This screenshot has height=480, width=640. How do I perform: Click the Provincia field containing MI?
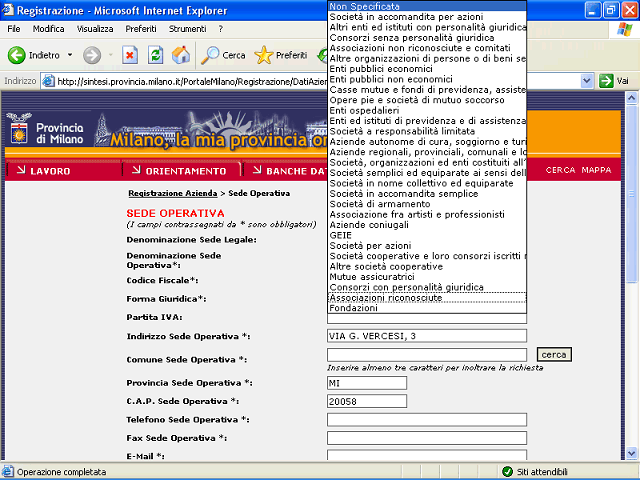367,383
